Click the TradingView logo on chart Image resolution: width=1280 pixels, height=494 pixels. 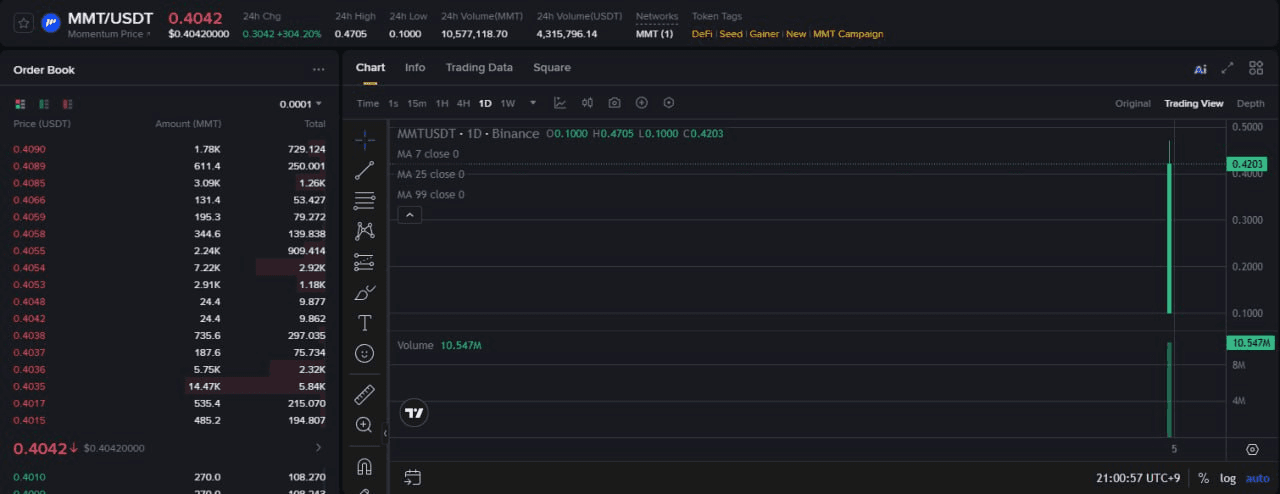(x=415, y=413)
